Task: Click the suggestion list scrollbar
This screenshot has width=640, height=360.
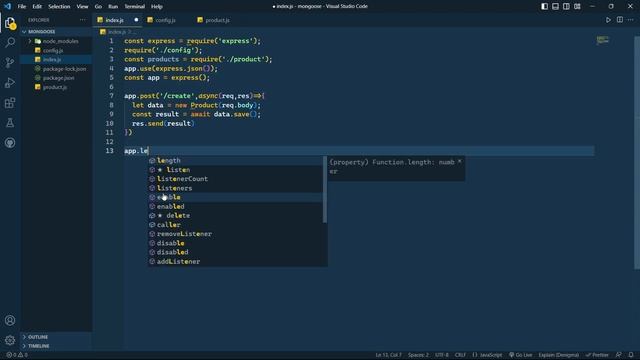Action: 325,189
